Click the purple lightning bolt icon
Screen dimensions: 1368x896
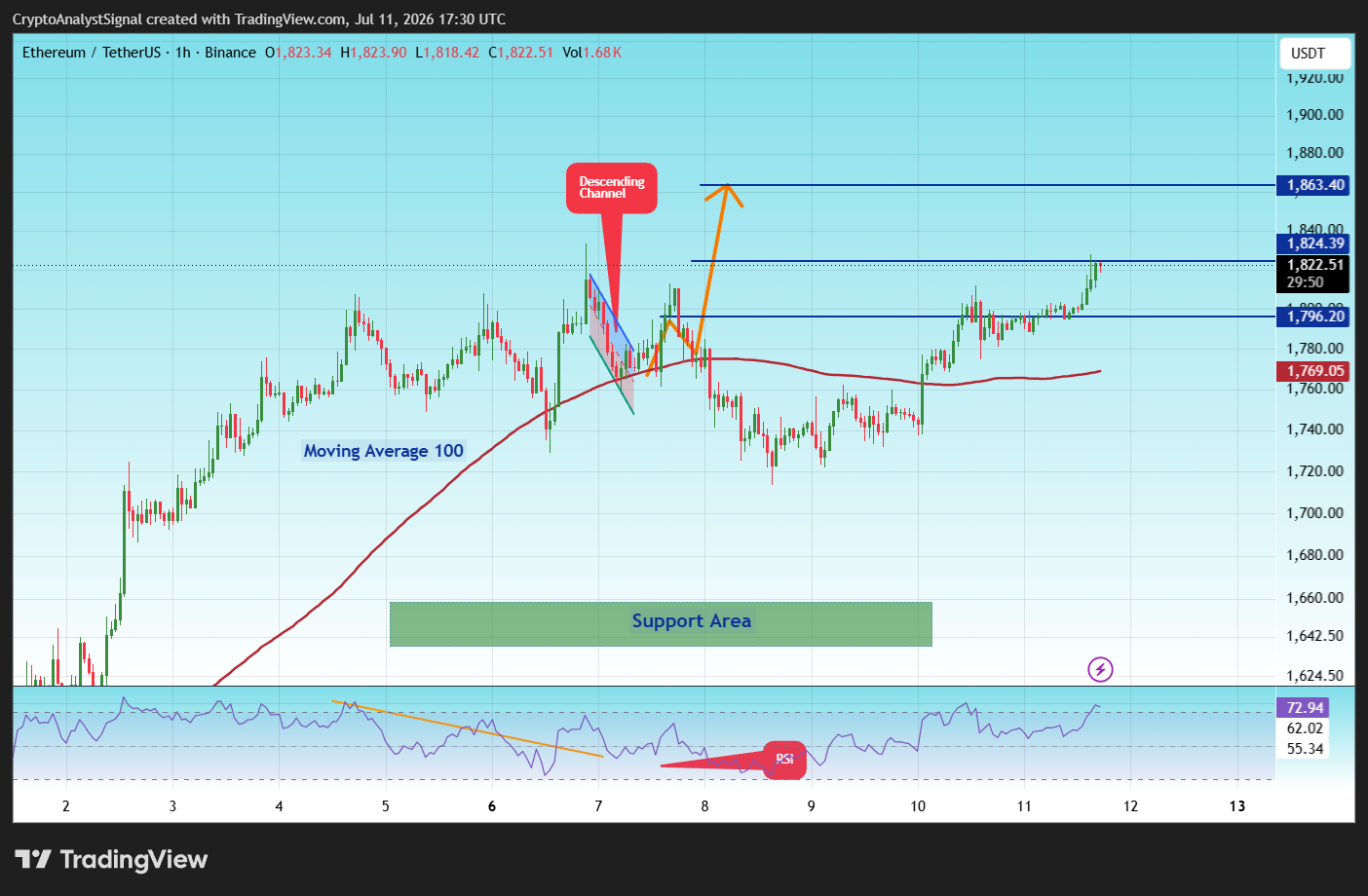[x=1100, y=669]
